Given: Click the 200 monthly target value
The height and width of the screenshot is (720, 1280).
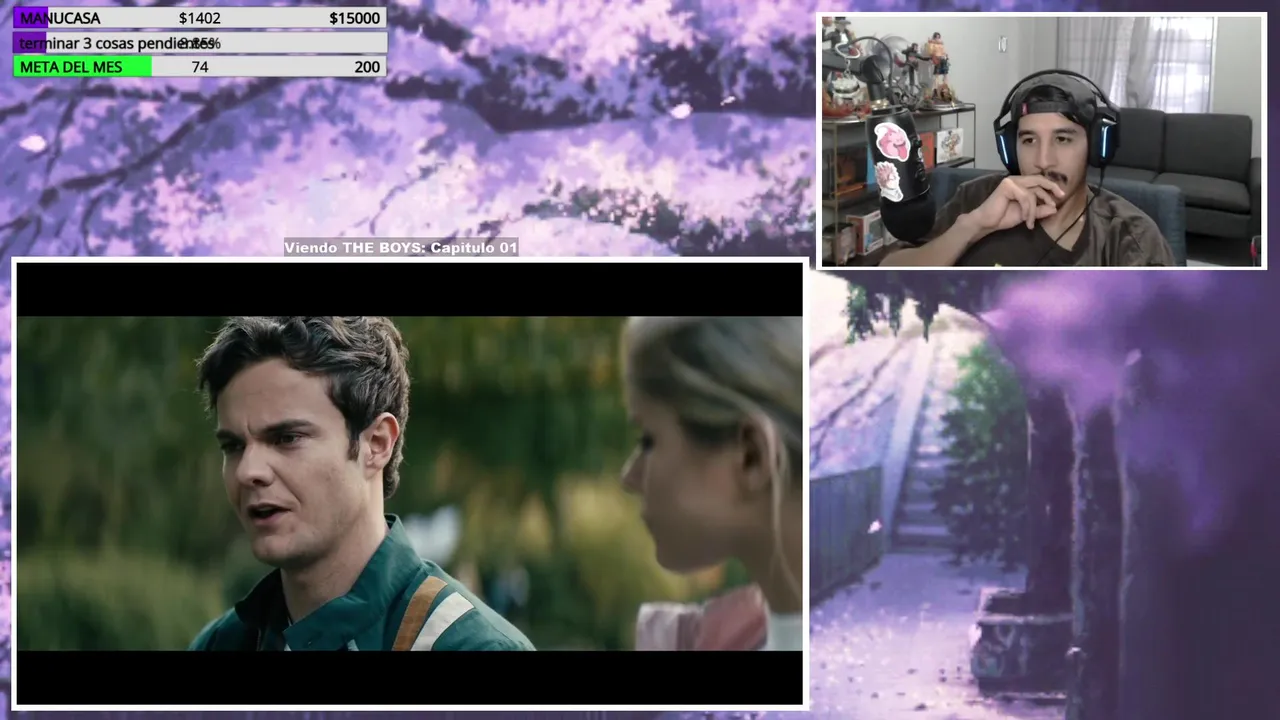Looking at the screenshot, I should [367, 67].
